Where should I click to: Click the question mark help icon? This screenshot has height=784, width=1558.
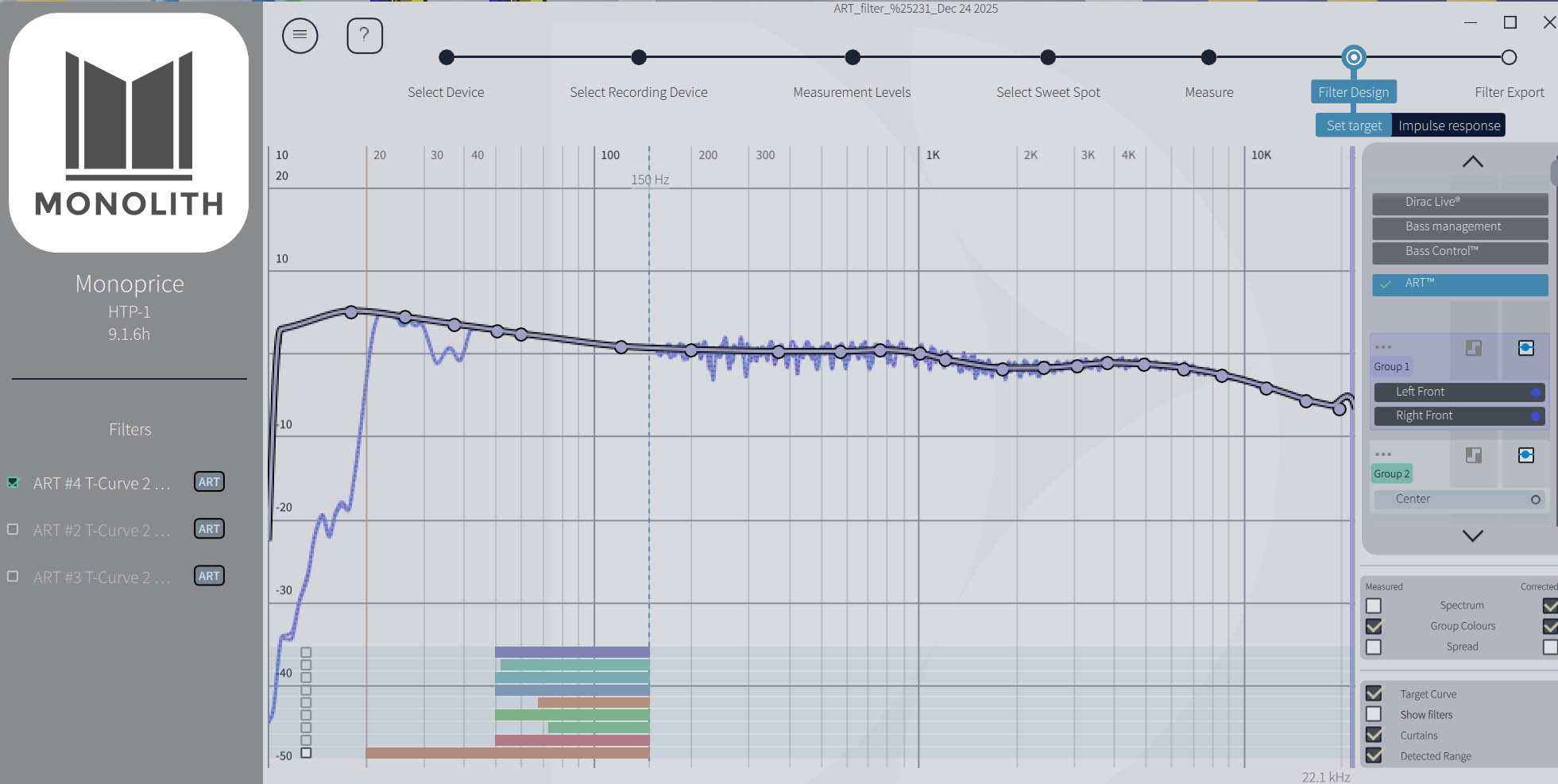(365, 36)
